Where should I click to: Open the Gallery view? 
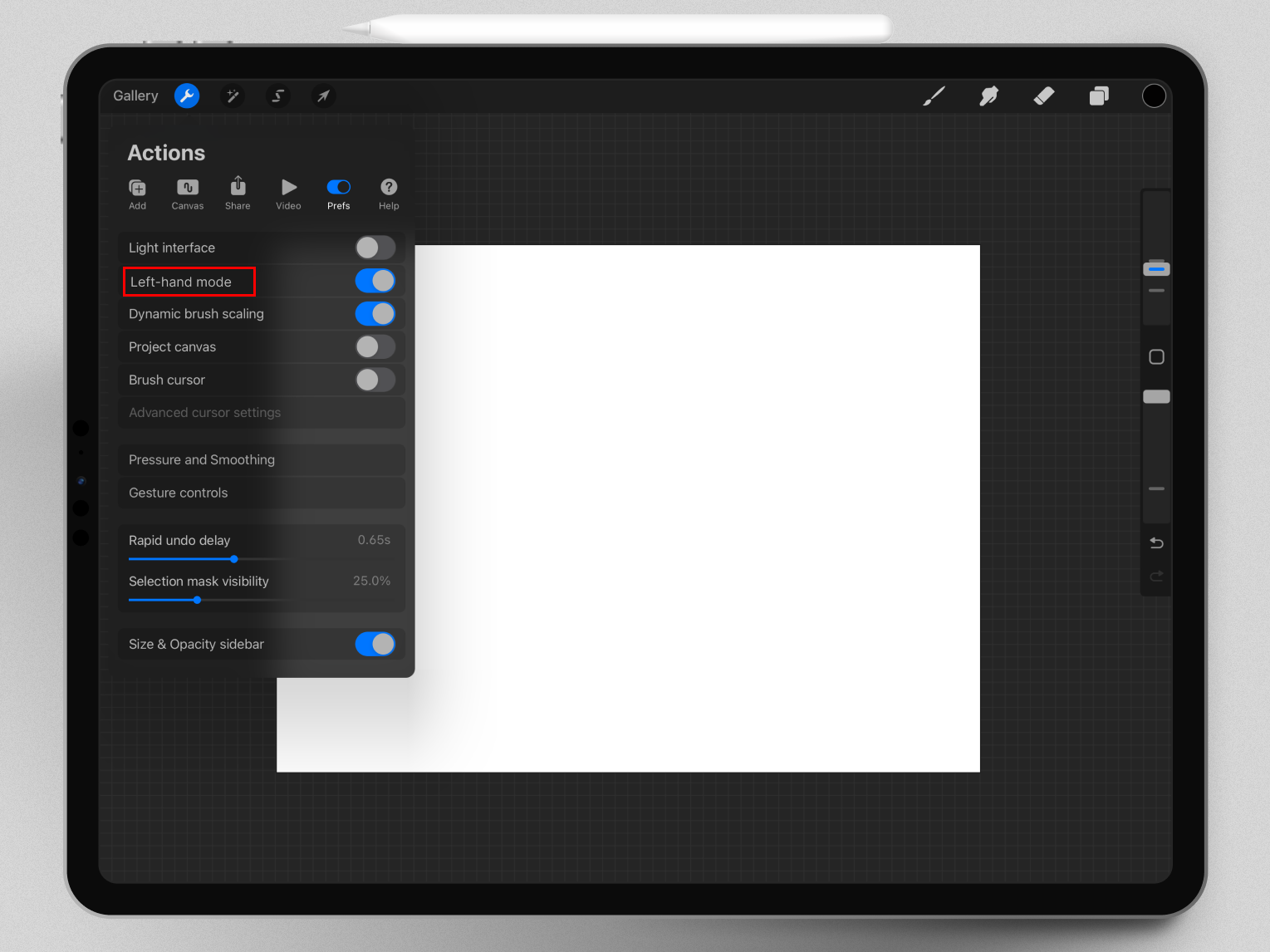point(135,96)
